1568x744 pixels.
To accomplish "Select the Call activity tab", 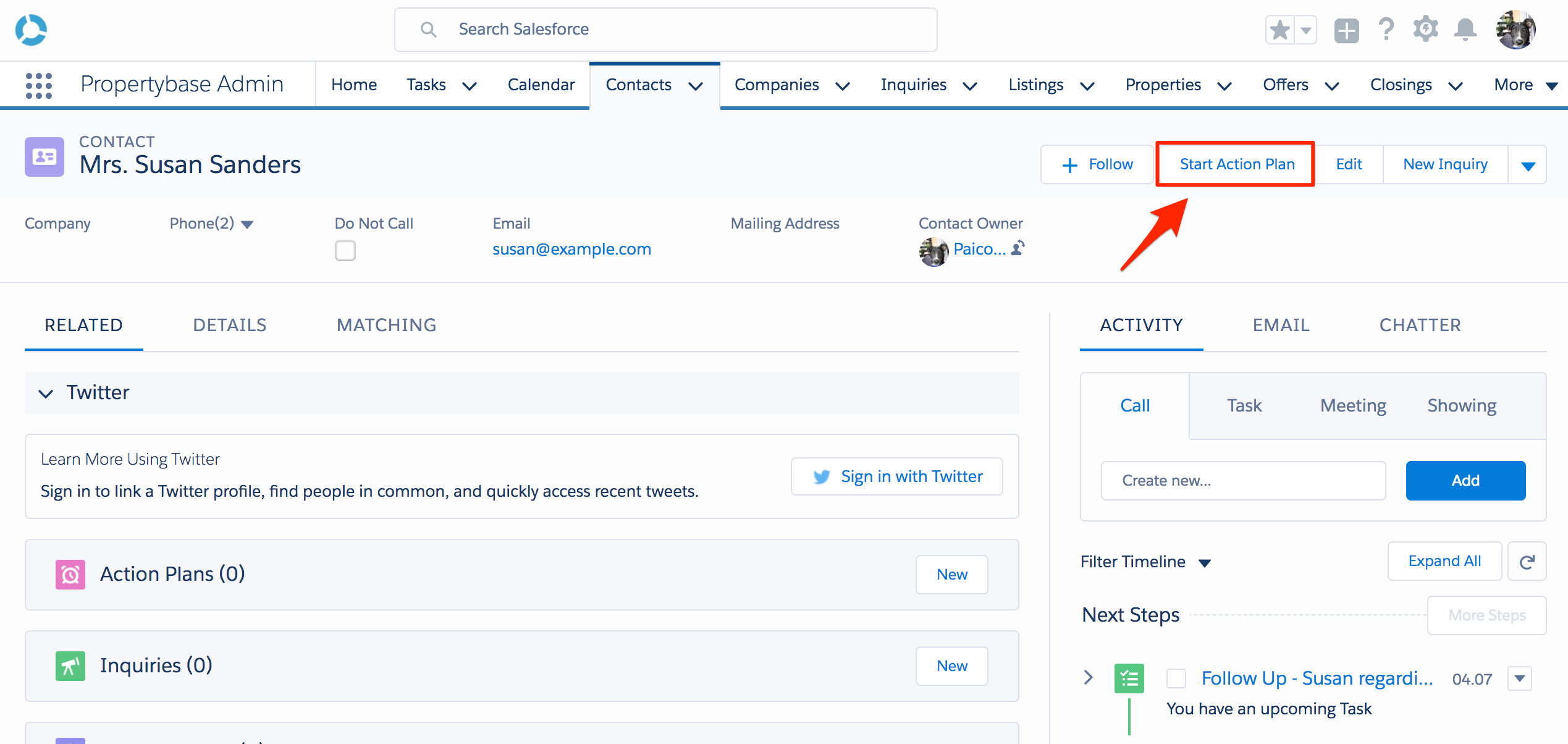I will (x=1135, y=405).
